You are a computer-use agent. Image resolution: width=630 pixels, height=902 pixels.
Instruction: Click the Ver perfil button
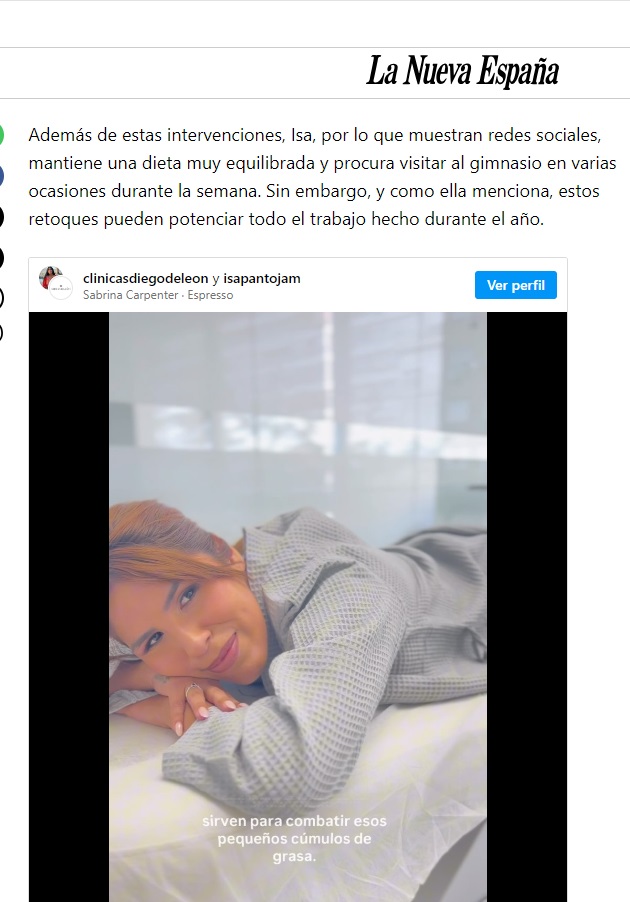coord(516,285)
